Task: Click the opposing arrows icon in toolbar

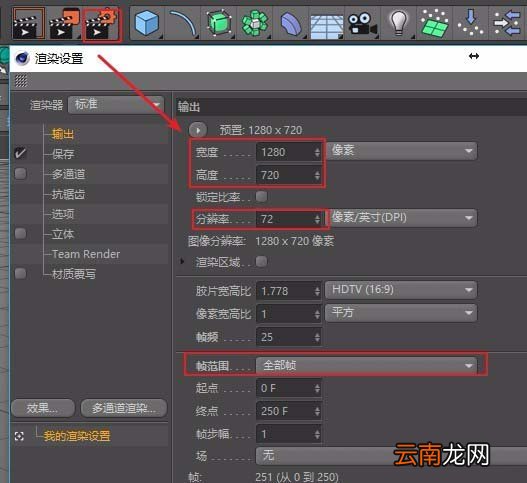Action: click(507, 23)
